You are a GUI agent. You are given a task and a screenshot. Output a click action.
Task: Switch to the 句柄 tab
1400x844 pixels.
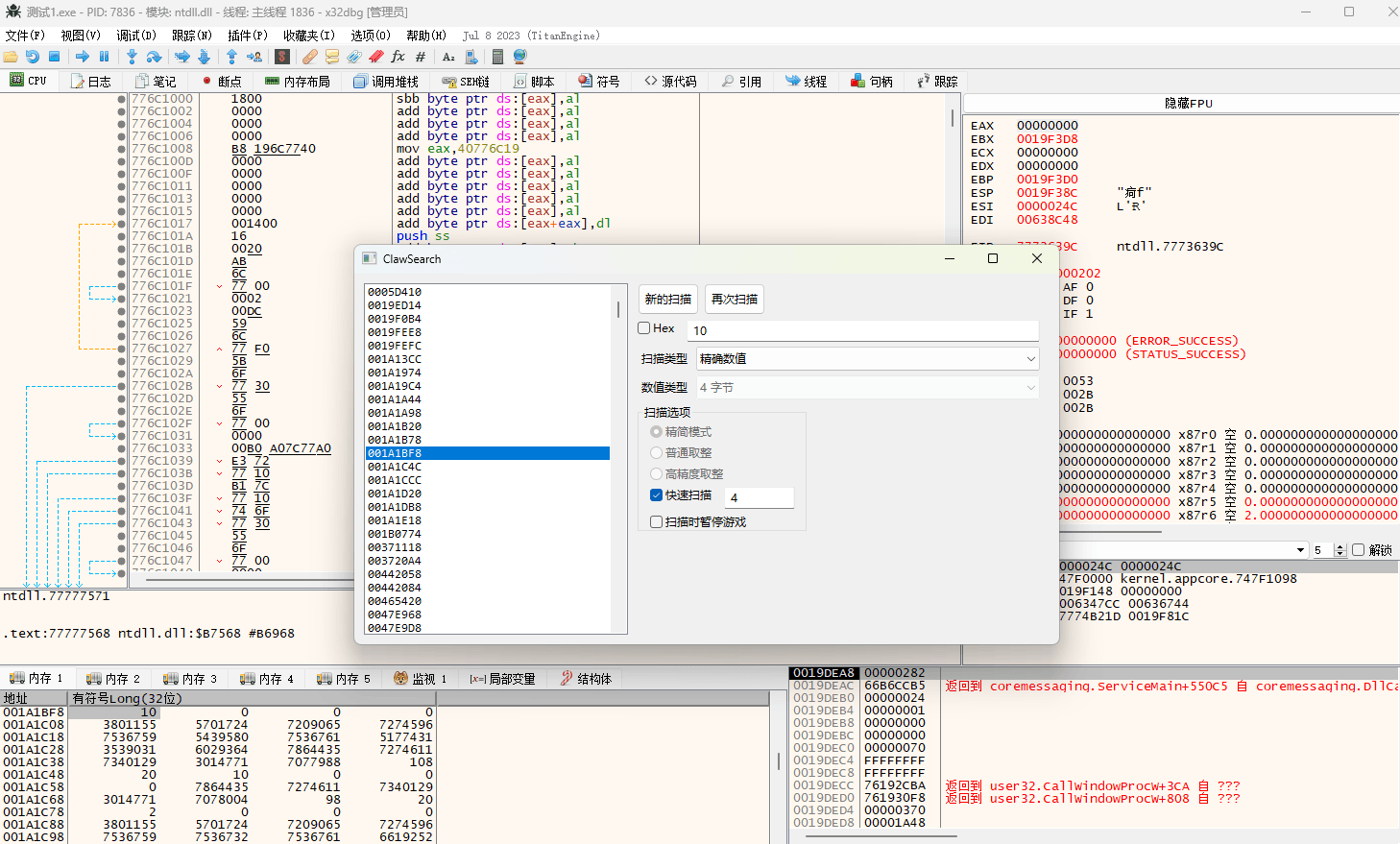coord(872,82)
